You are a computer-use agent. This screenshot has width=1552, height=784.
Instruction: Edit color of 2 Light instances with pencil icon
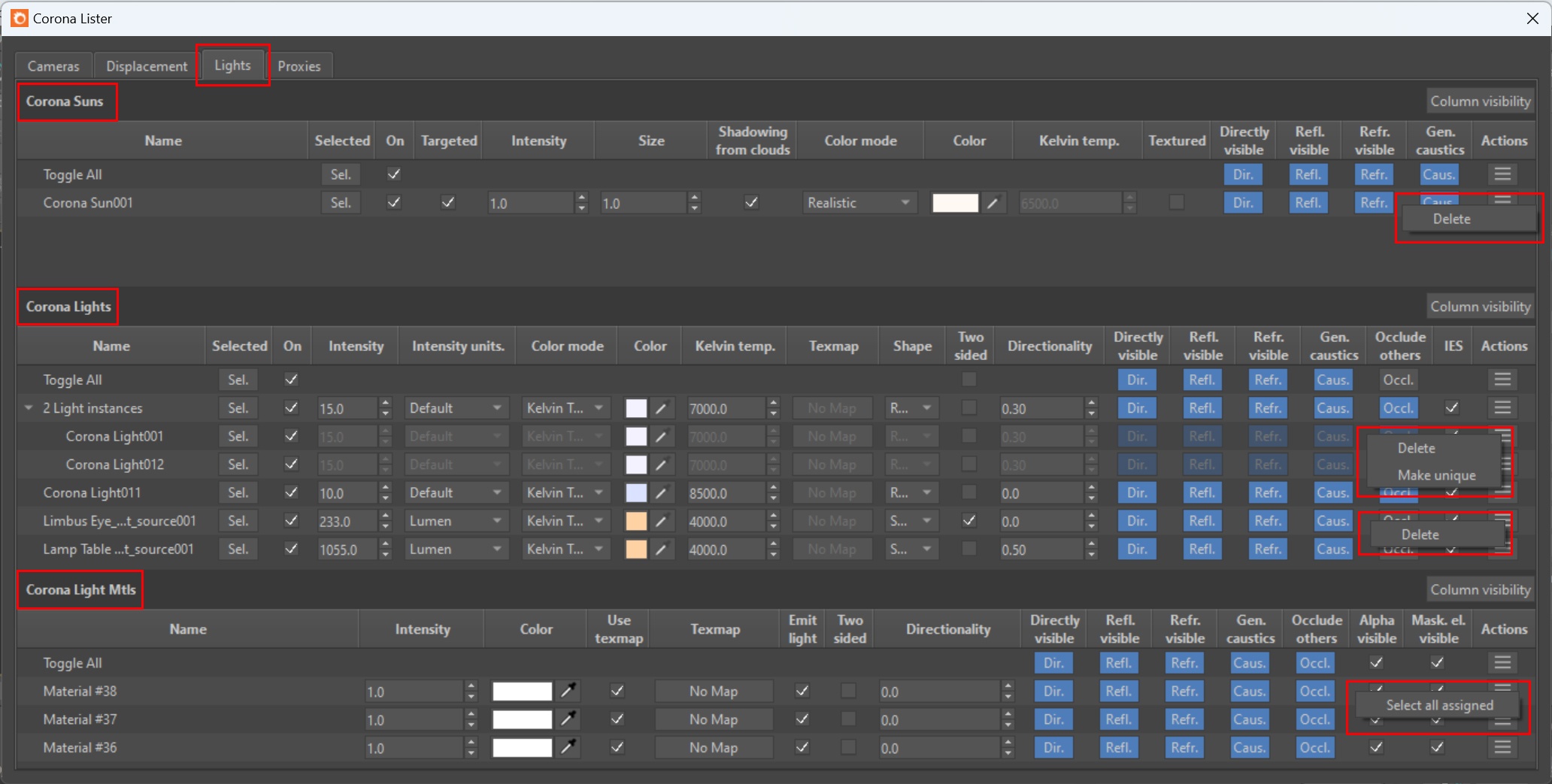coord(661,408)
